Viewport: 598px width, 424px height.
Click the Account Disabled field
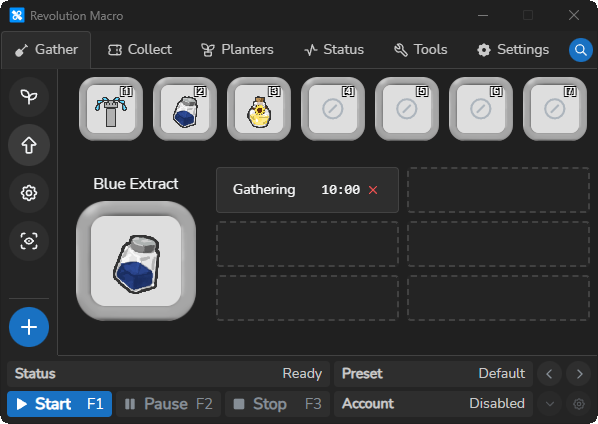coord(434,404)
